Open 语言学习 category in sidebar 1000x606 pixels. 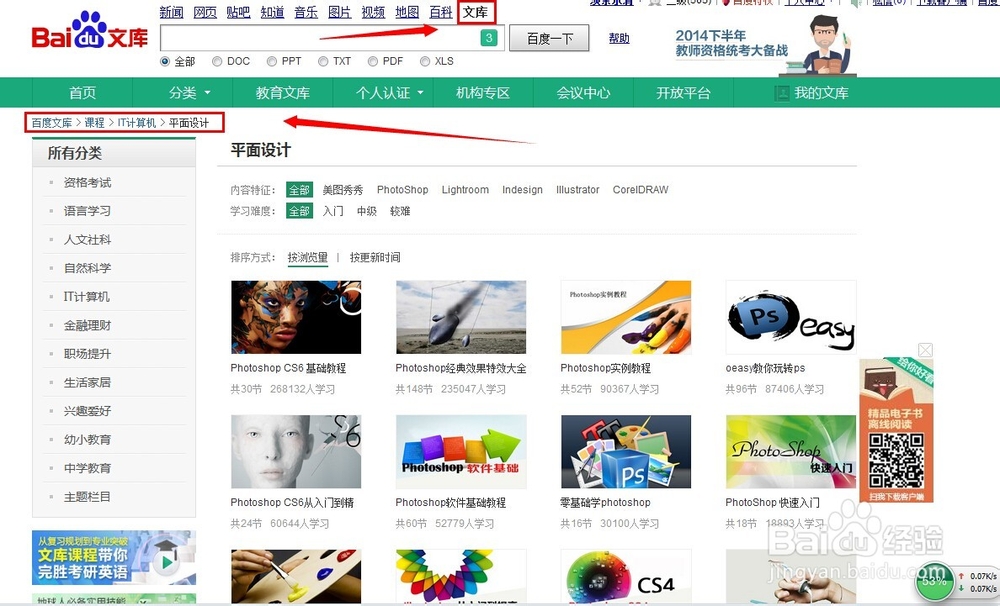click(x=87, y=211)
